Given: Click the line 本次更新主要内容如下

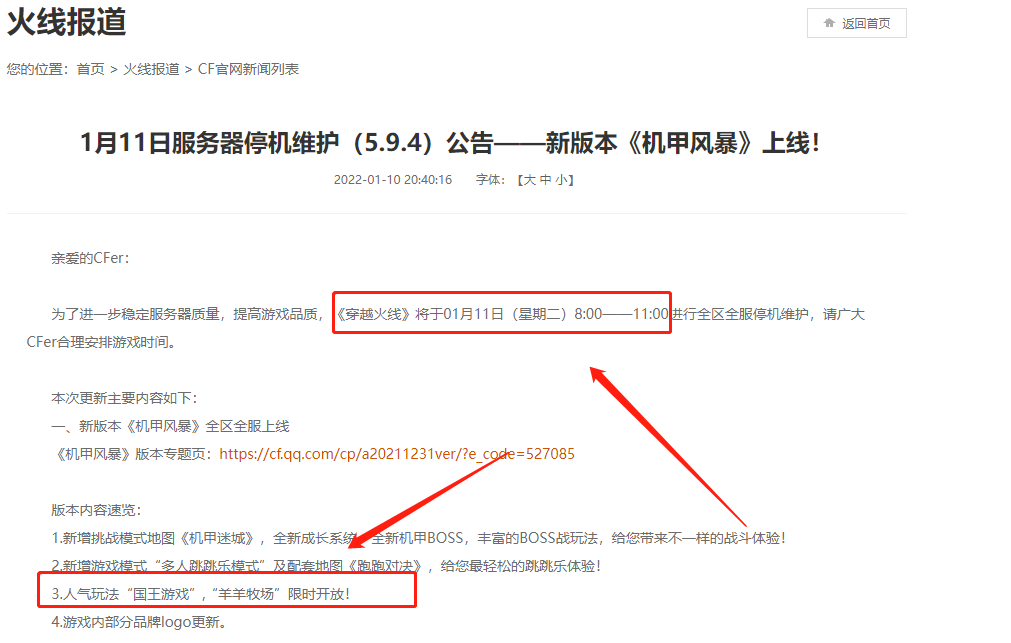Looking at the screenshot, I should [x=124, y=398].
